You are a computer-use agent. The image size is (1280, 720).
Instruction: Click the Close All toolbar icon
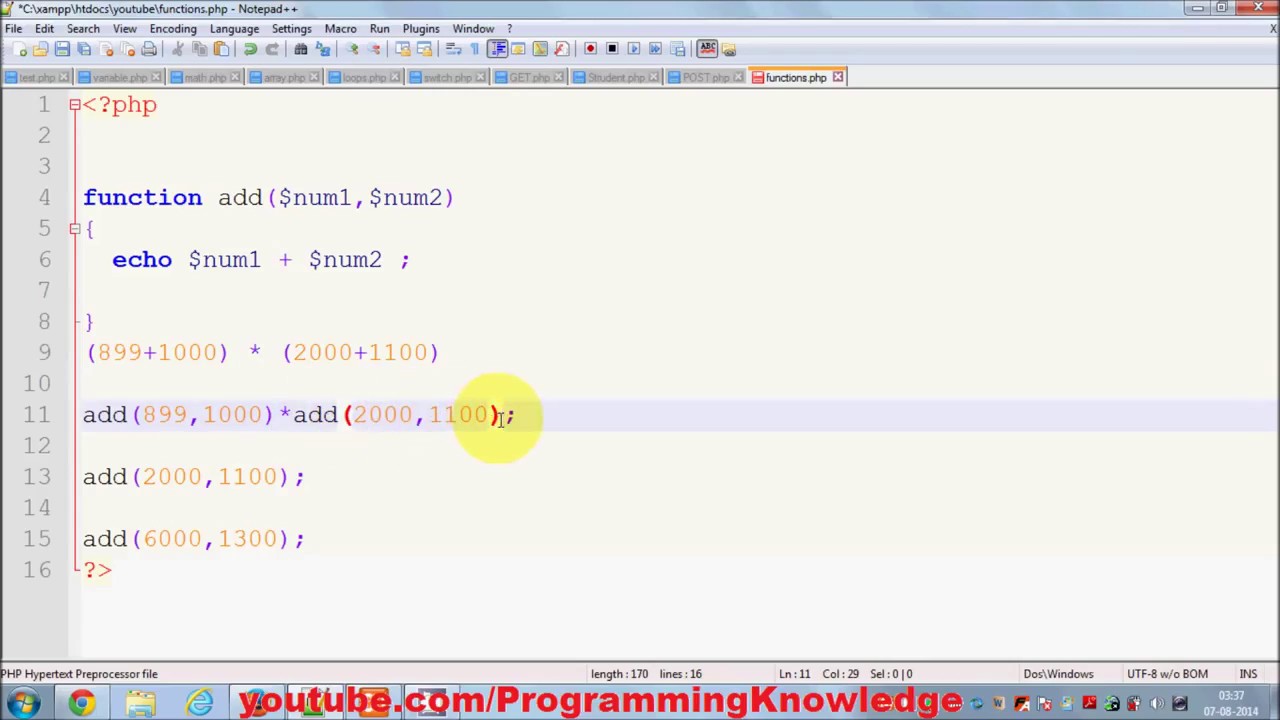tap(127, 49)
